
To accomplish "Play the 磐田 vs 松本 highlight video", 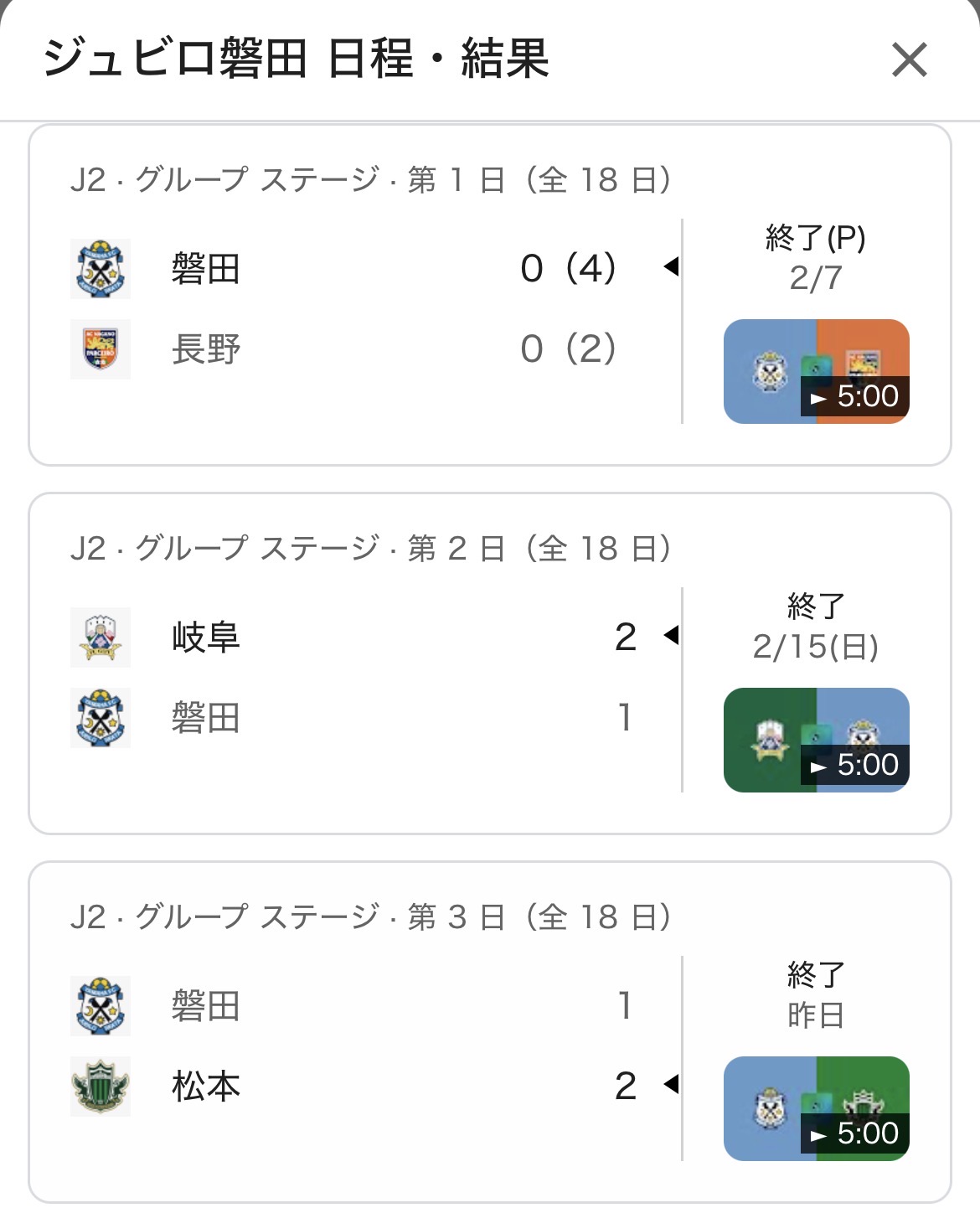I will click(x=816, y=1108).
